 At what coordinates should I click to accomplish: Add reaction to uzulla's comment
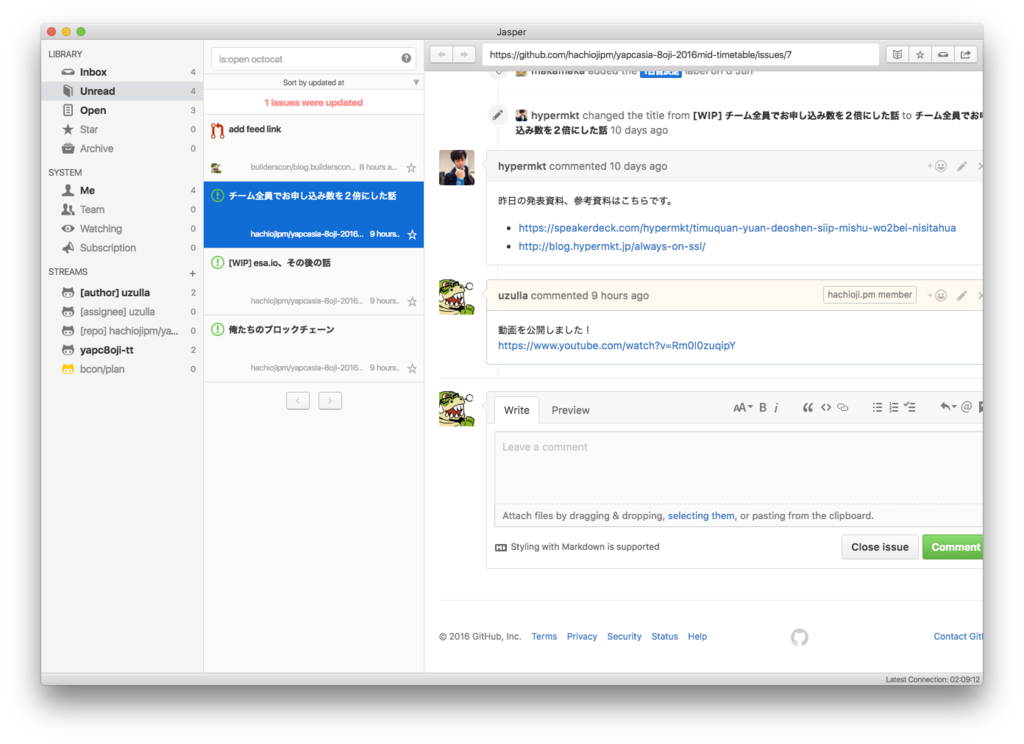coord(937,296)
